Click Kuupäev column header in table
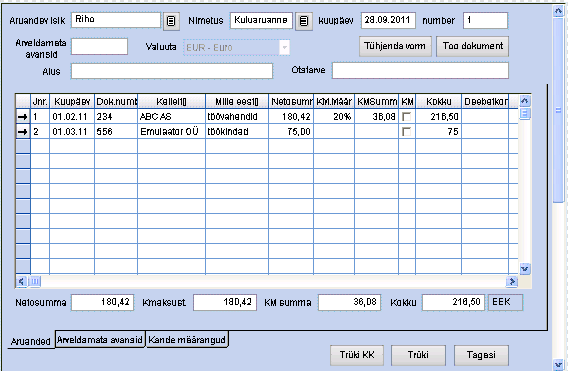The height and width of the screenshot is (371, 568). click(x=72, y=102)
